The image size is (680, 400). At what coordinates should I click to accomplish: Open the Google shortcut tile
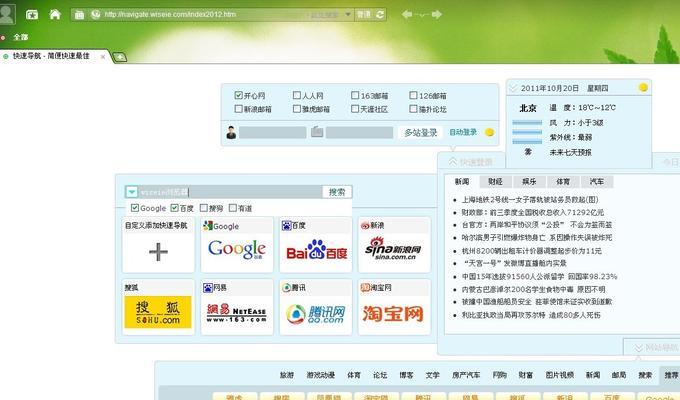point(237,245)
